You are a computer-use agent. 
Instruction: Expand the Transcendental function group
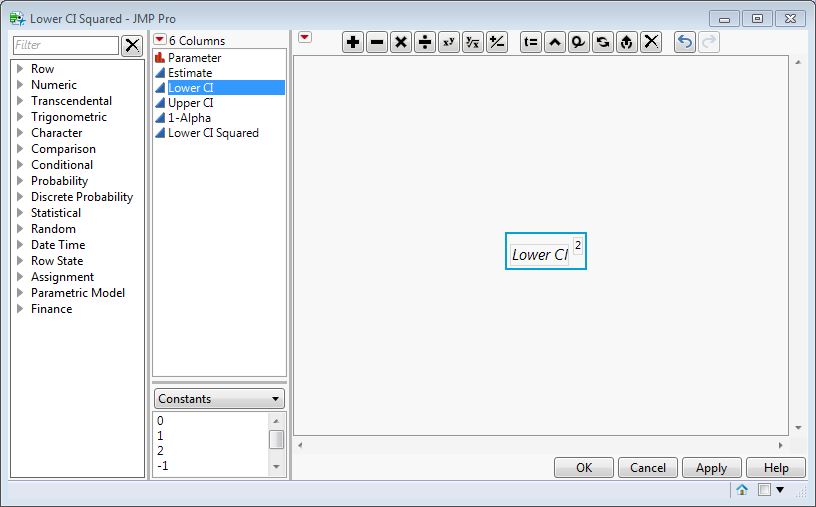point(20,101)
